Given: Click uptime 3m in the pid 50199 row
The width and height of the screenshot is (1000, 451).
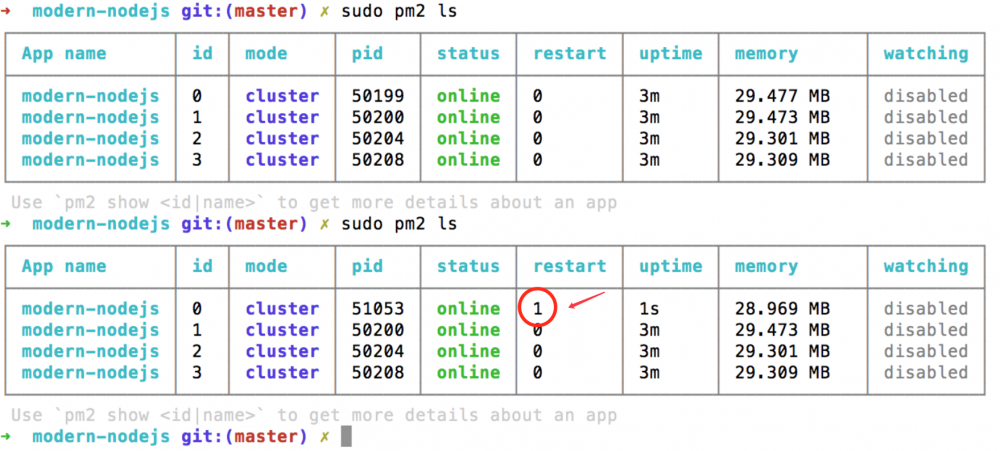Looking at the screenshot, I should coord(649,96).
